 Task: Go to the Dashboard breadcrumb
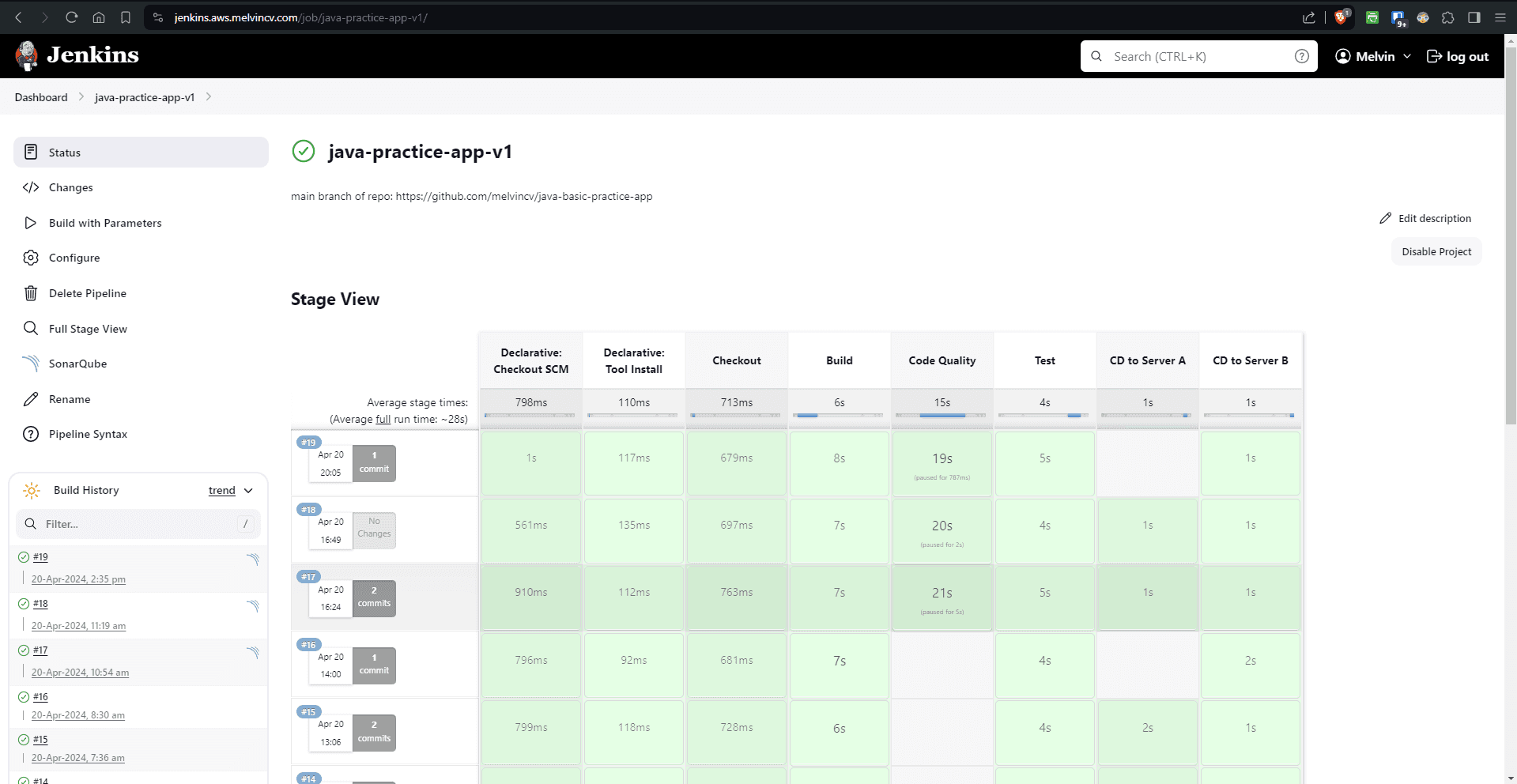[41, 96]
